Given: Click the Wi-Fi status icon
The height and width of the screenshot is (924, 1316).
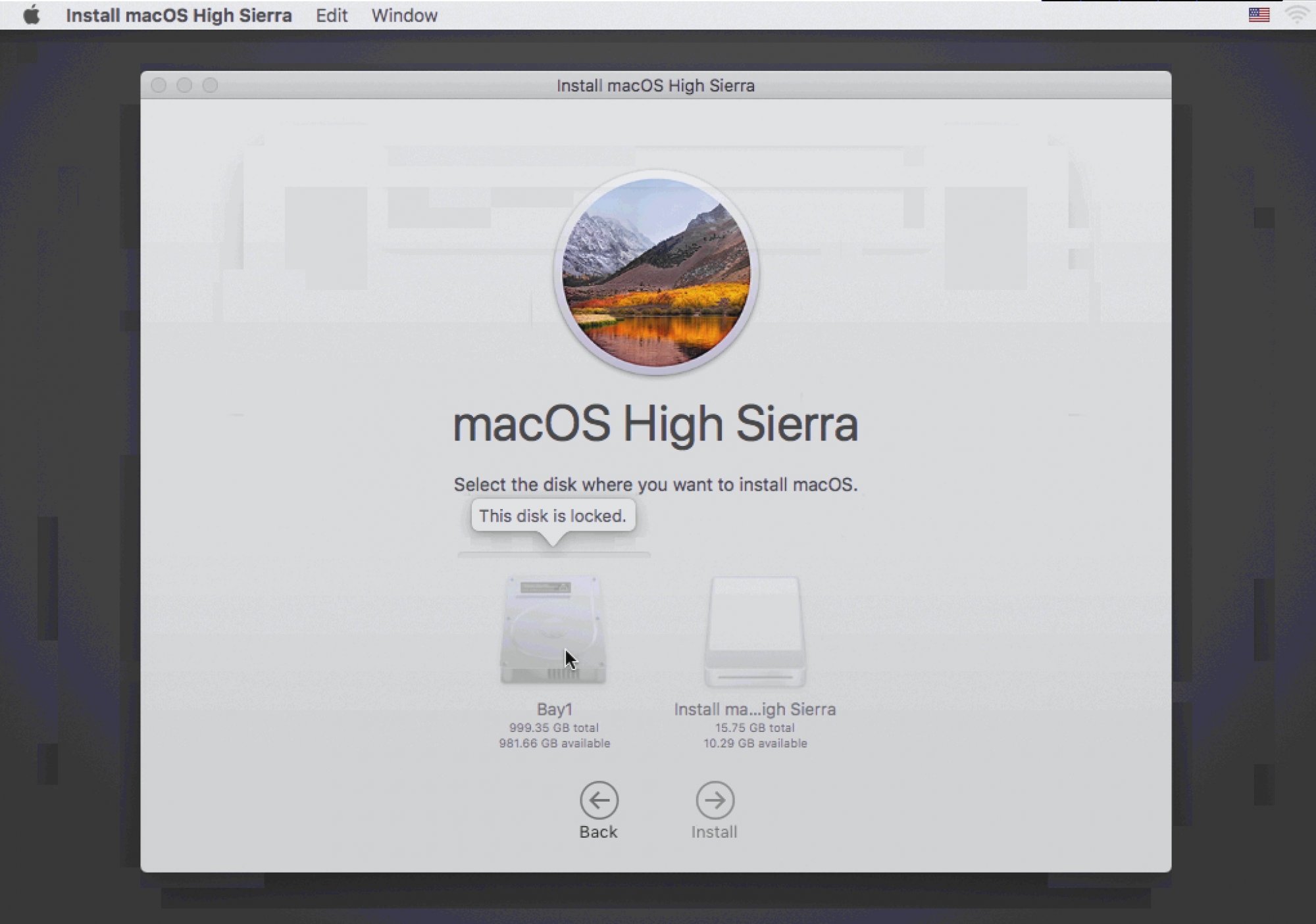Looking at the screenshot, I should 1298,14.
